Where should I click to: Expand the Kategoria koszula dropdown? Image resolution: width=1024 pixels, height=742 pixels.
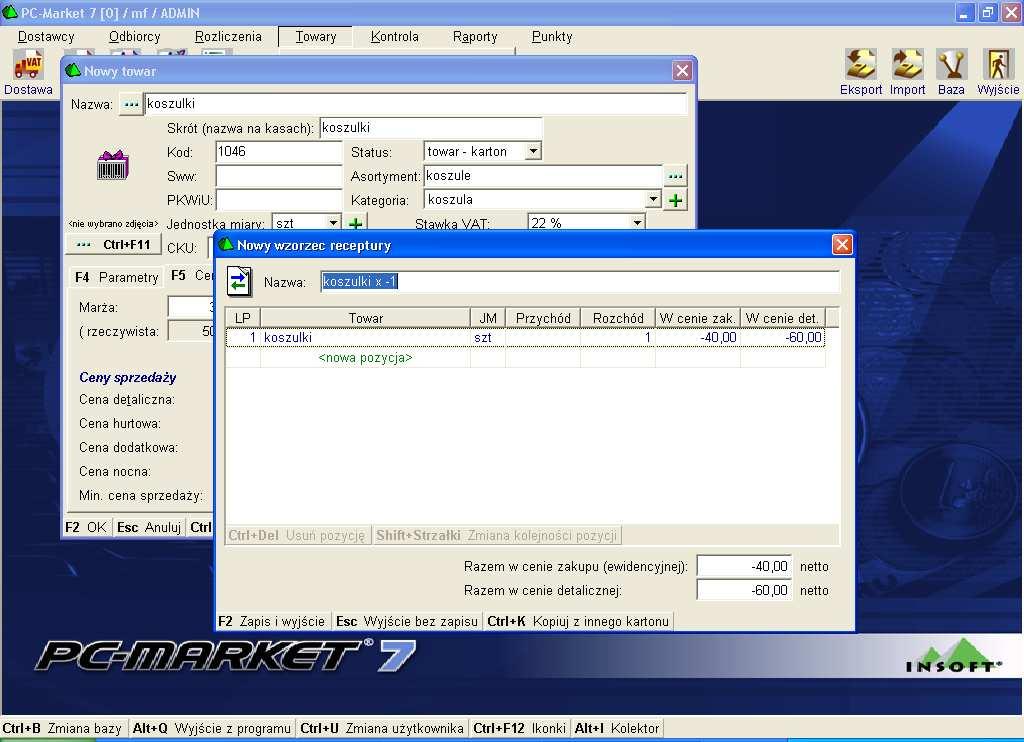[x=653, y=199]
